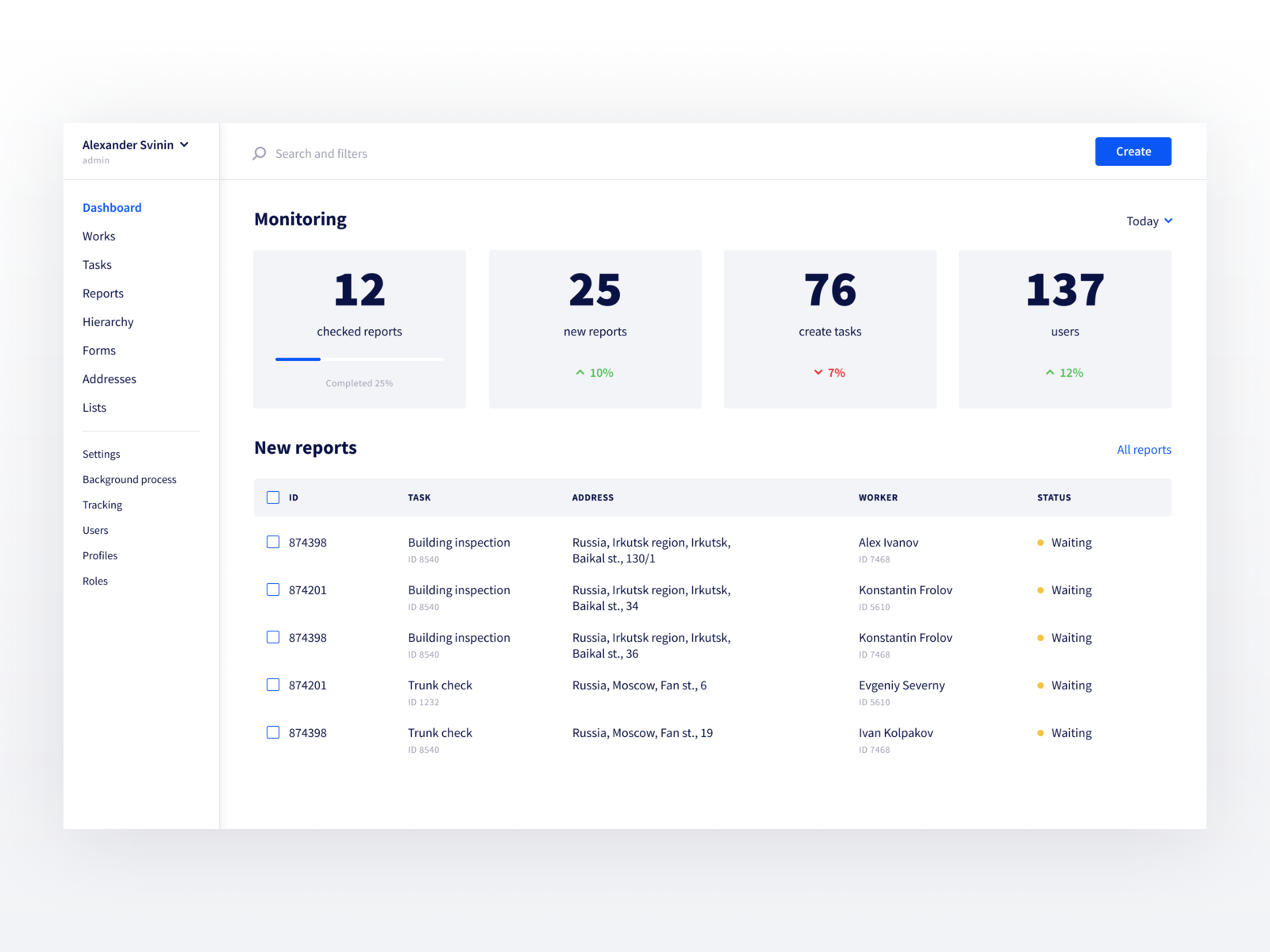Open the 76 create tasks card

coord(830,329)
